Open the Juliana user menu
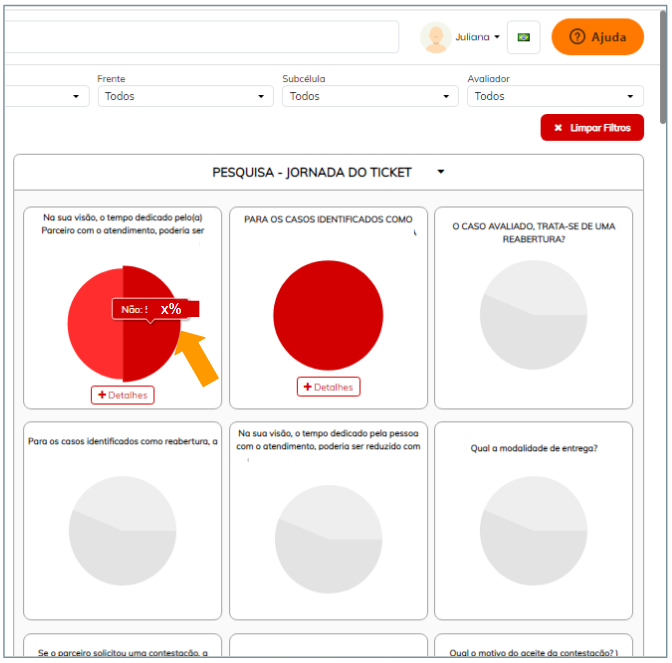Screen dimensions: 672x663 tap(477, 37)
